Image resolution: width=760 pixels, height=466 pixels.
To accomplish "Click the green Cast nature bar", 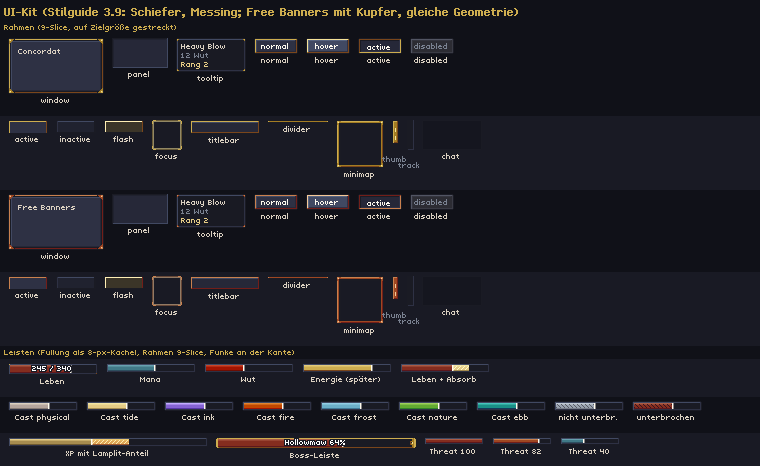I will point(433,406).
